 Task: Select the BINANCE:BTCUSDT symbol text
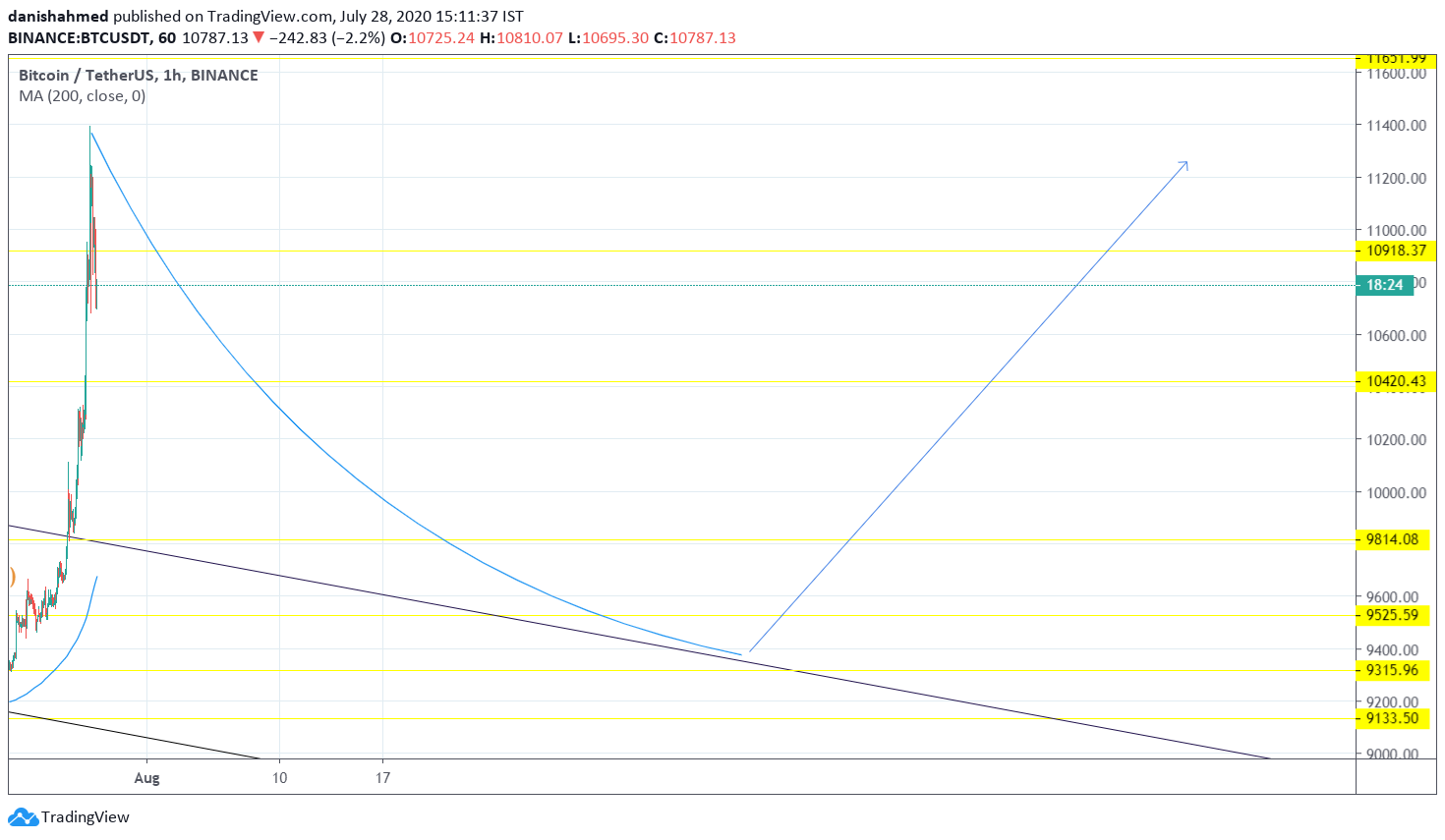click(x=80, y=38)
